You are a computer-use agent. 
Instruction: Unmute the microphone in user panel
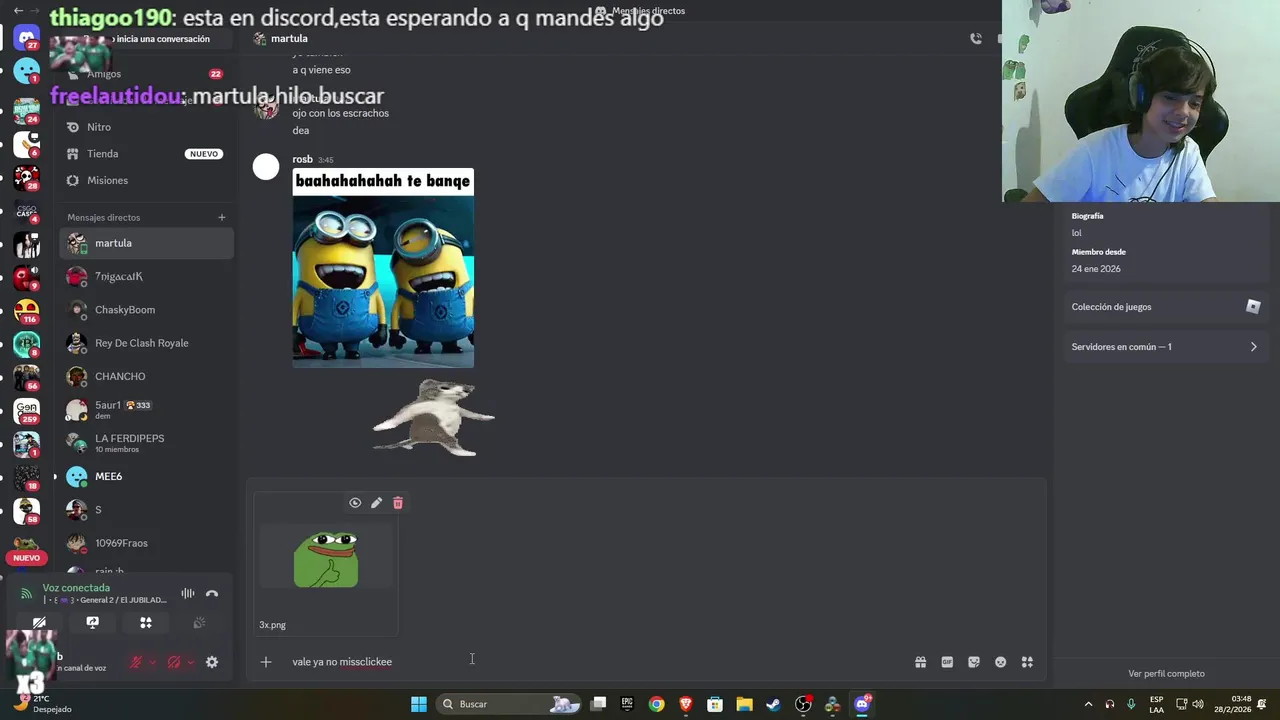click(x=136, y=662)
